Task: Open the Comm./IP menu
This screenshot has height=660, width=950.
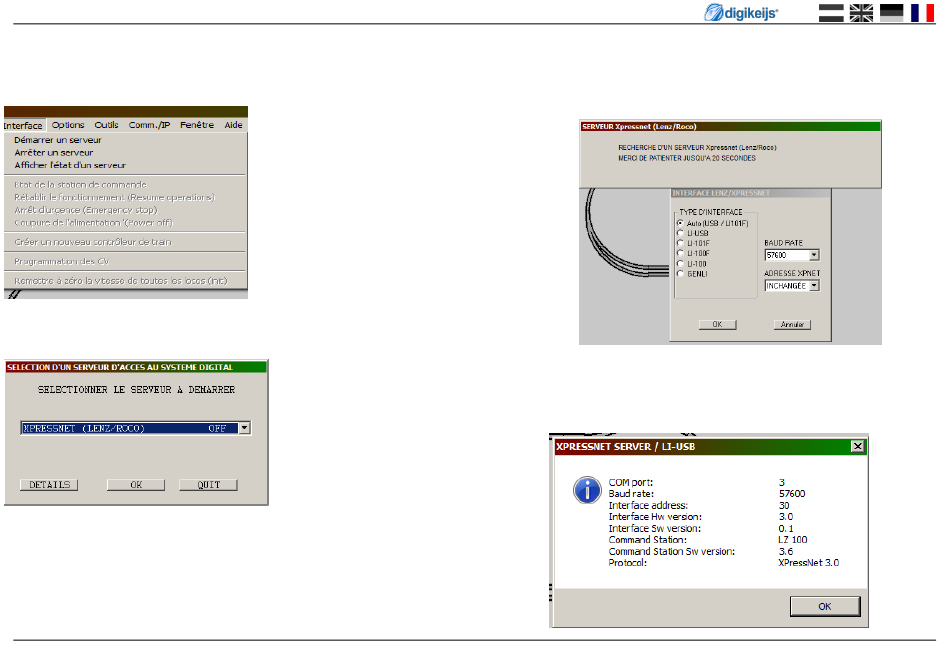Action: pos(149,125)
